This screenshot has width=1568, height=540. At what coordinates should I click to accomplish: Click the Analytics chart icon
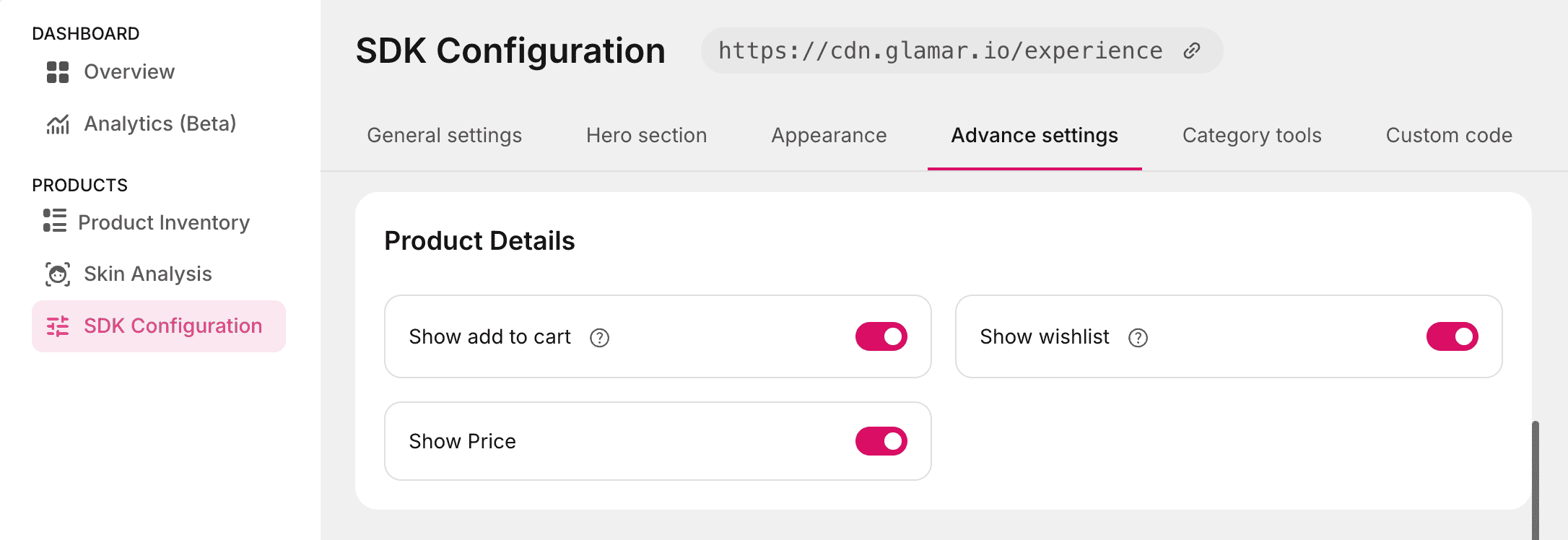pyautogui.click(x=58, y=124)
